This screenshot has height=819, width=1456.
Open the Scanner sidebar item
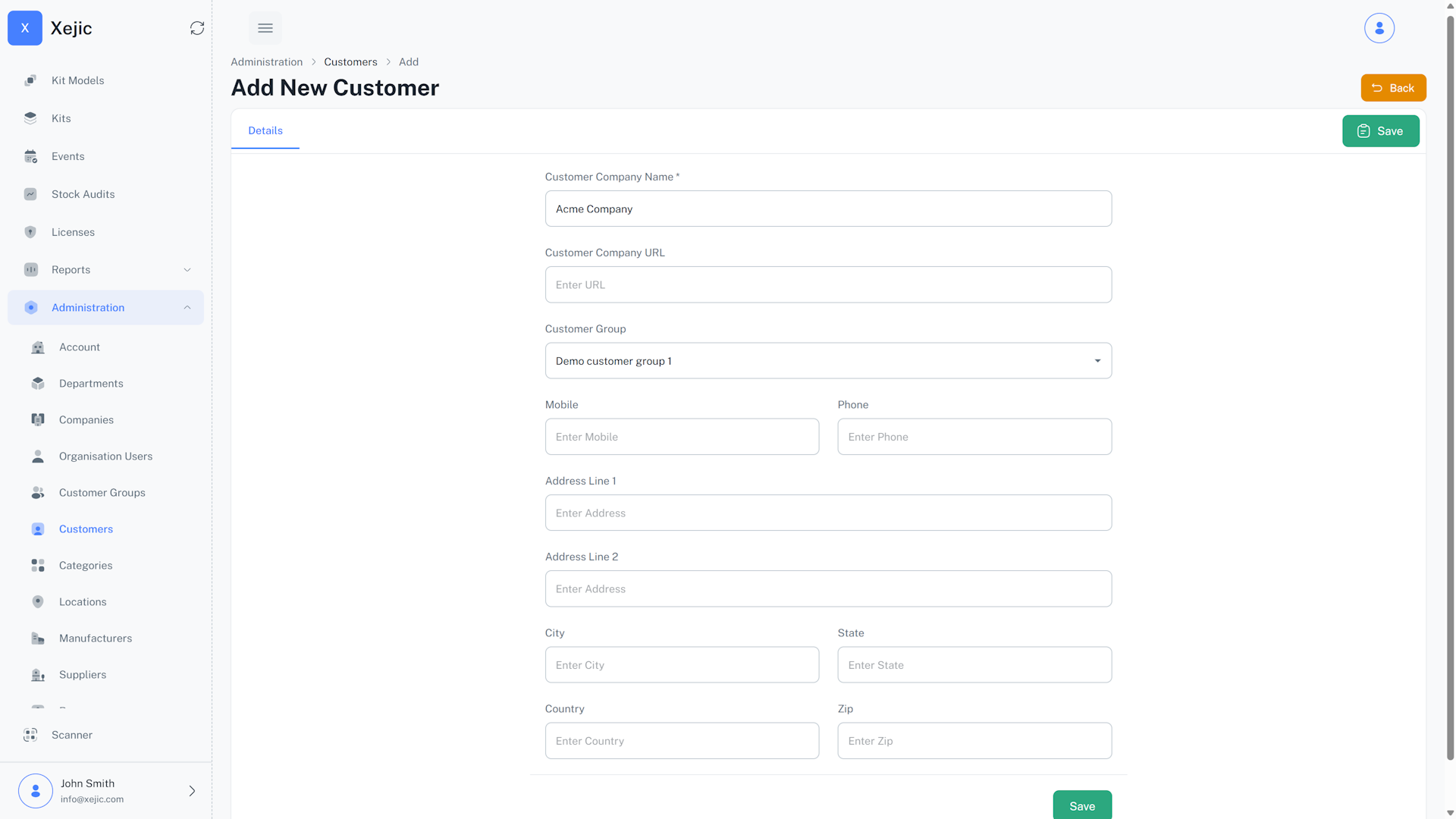(71, 735)
